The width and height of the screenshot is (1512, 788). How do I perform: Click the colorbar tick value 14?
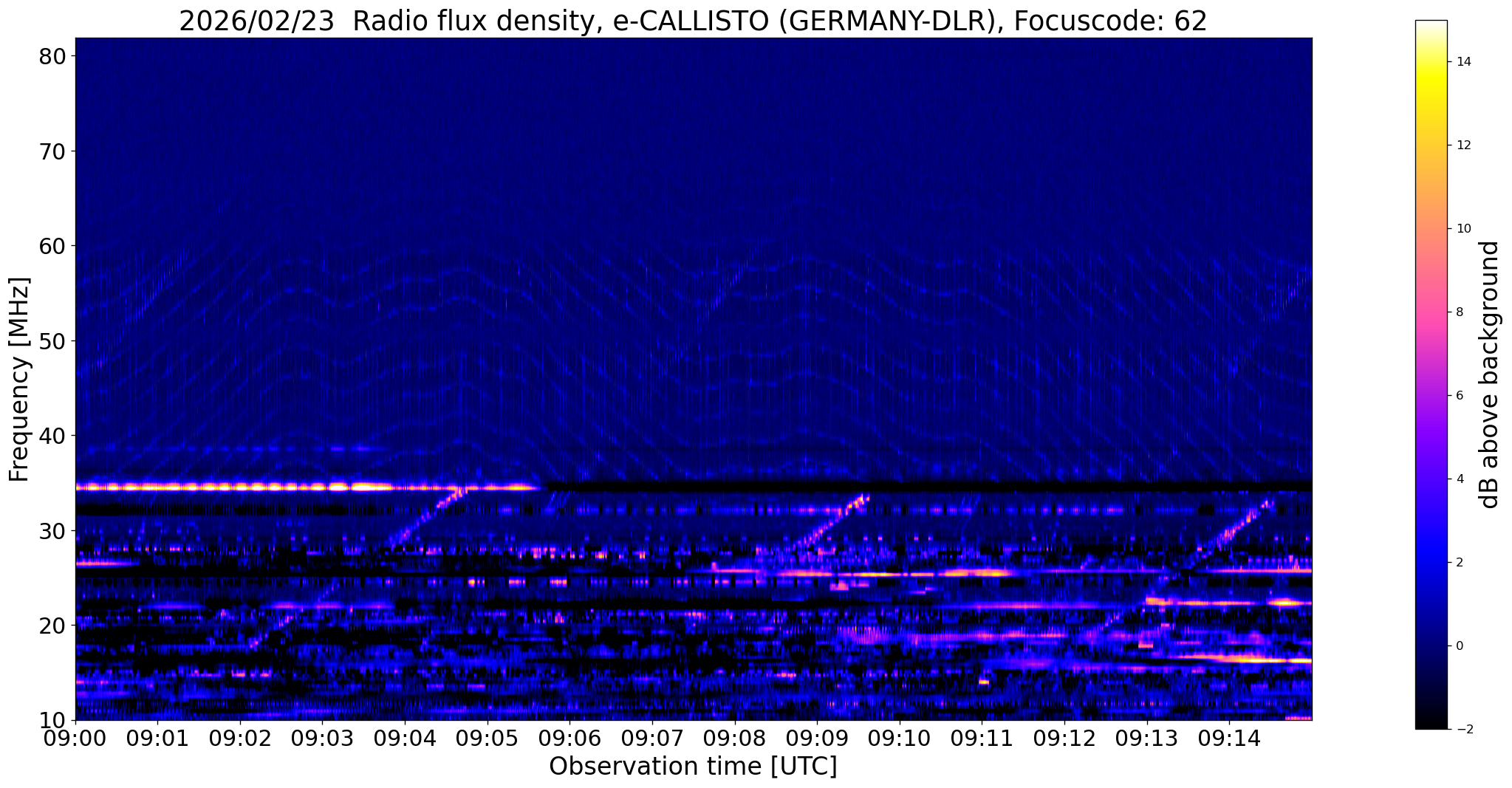[1463, 62]
